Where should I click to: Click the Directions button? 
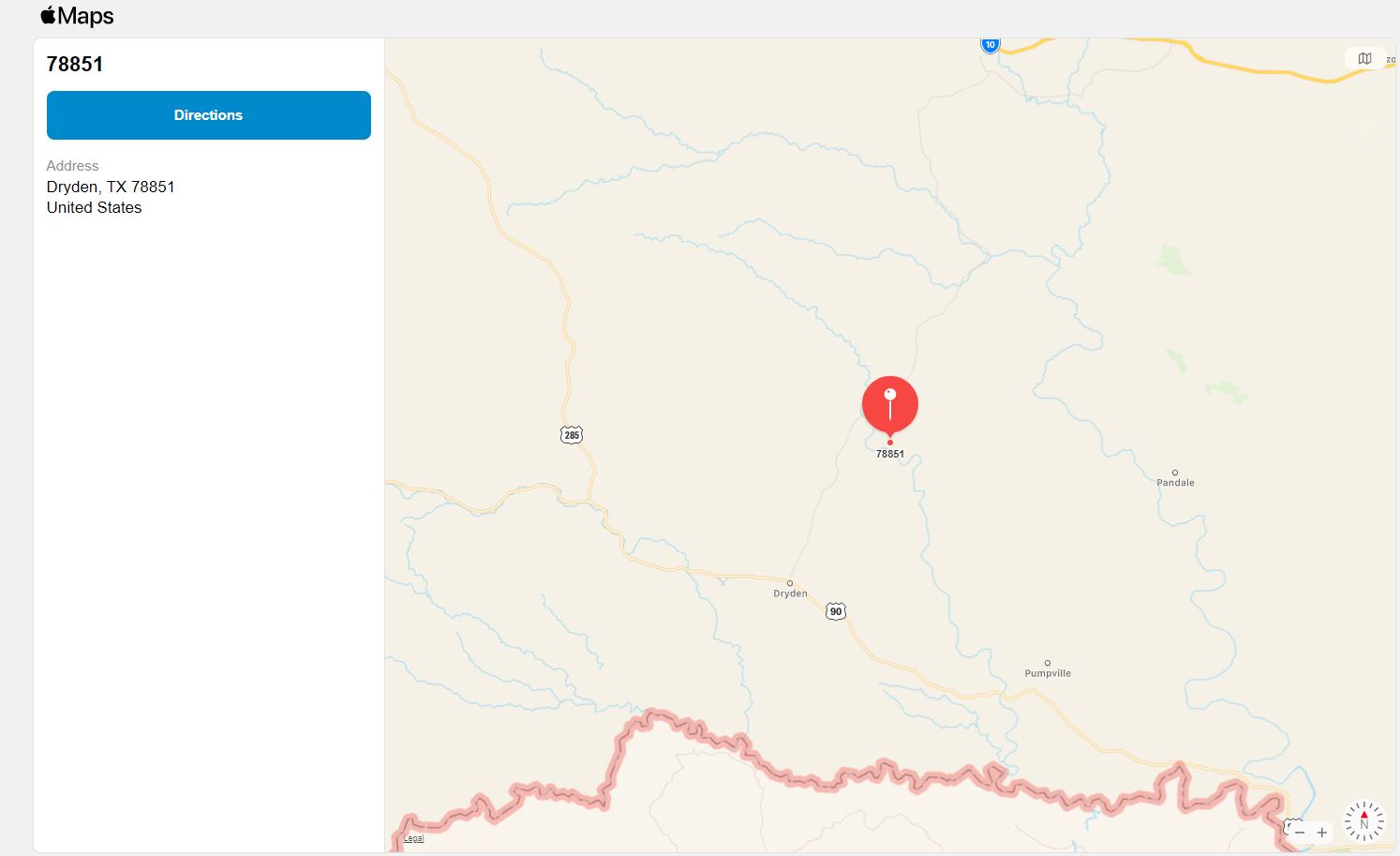[209, 115]
